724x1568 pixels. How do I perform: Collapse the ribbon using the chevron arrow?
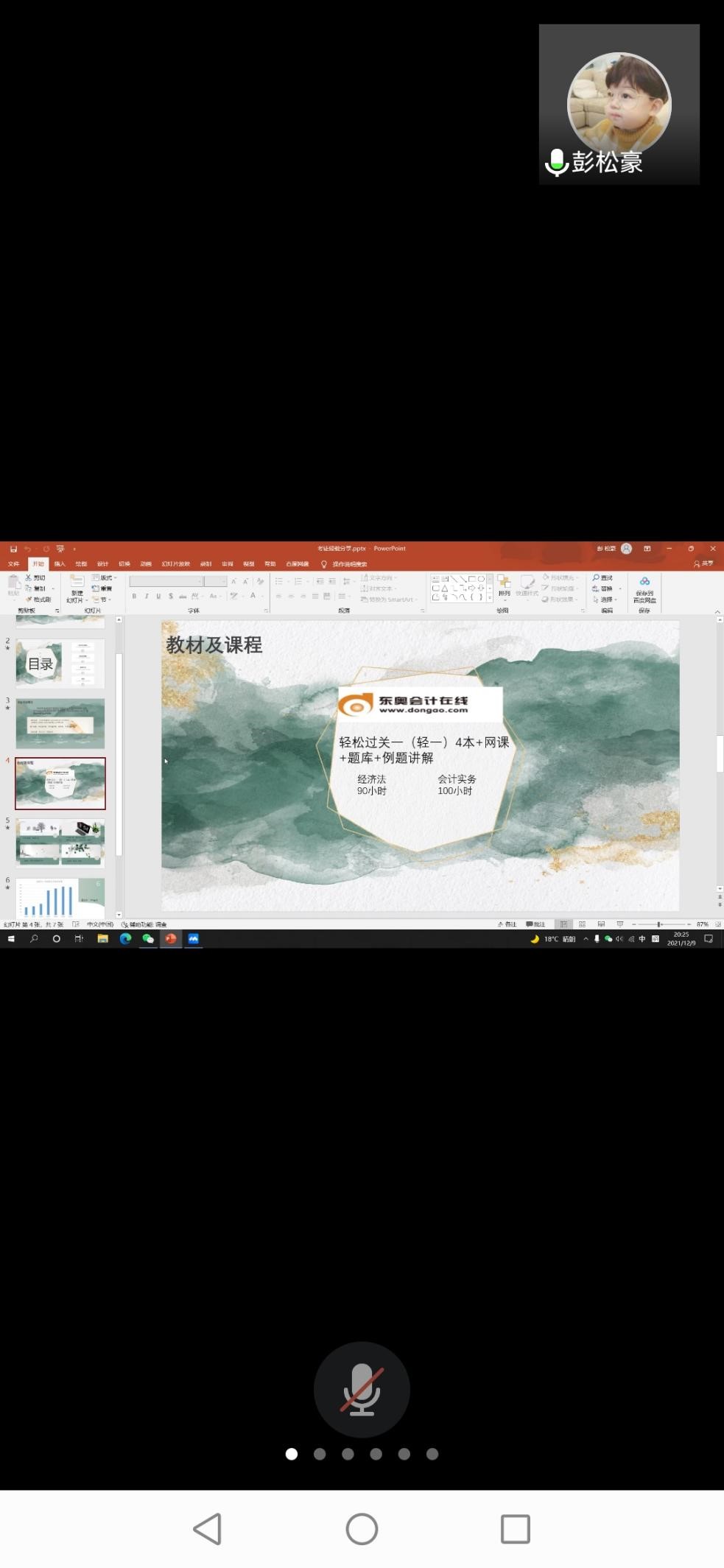[x=717, y=611]
